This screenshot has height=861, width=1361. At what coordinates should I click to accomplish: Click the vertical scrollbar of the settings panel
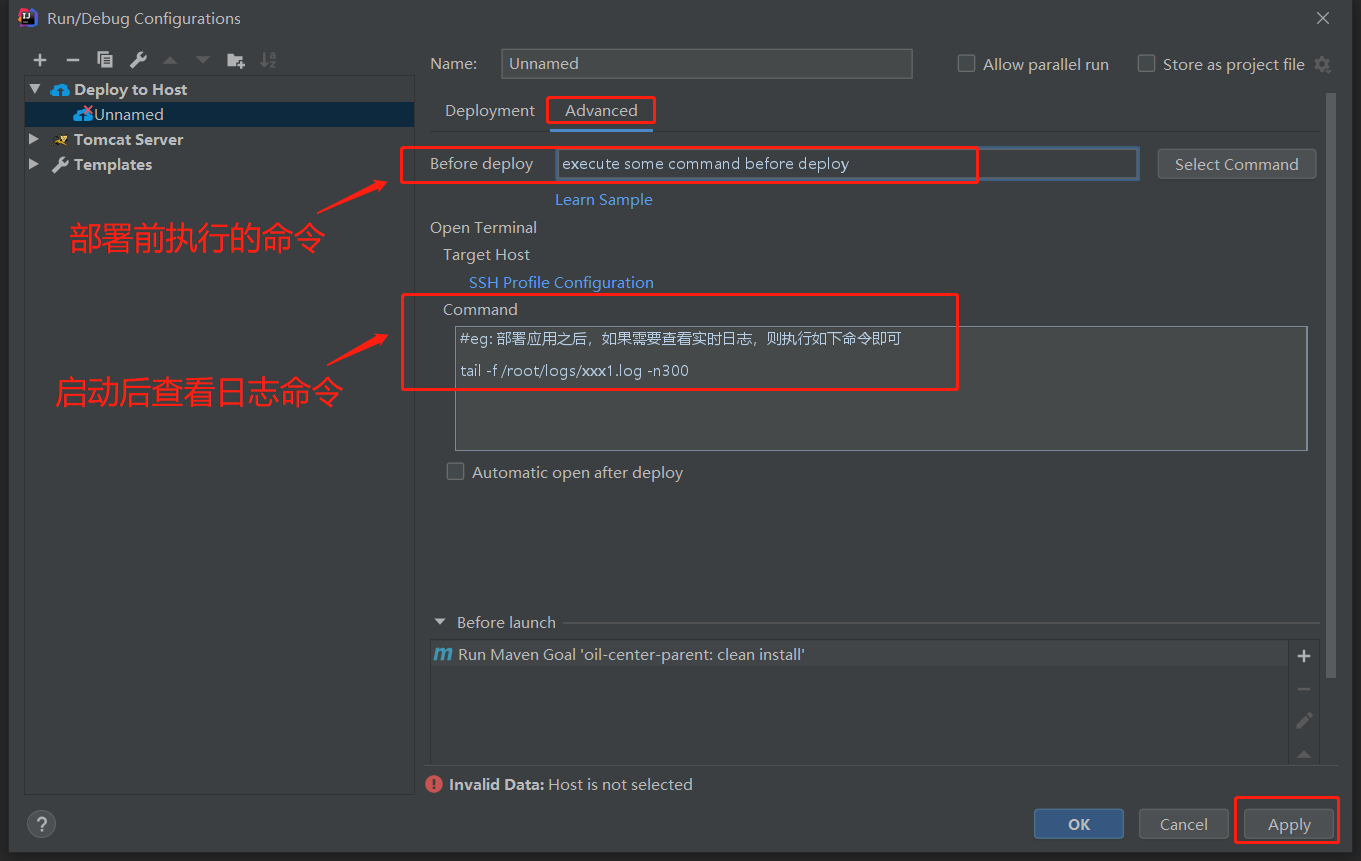1330,385
